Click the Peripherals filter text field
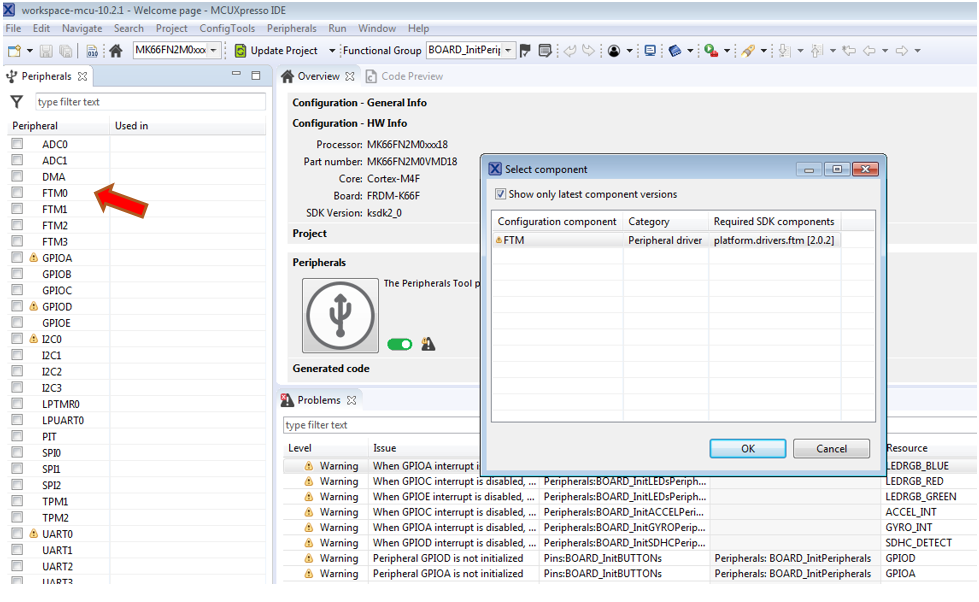Screen dimensions: 979x602 tap(150, 102)
